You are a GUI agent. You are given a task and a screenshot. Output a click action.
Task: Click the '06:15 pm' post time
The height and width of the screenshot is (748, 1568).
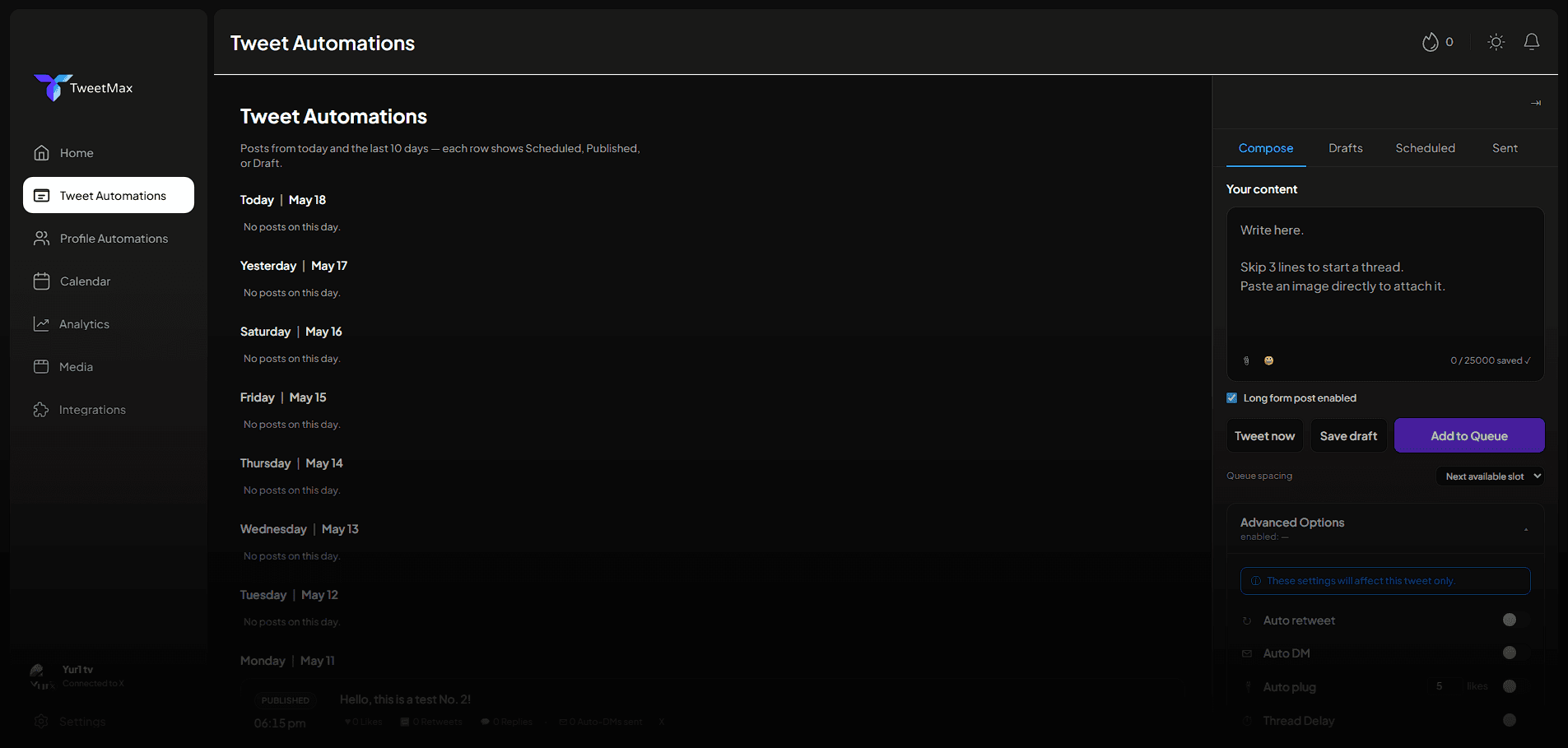280,723
